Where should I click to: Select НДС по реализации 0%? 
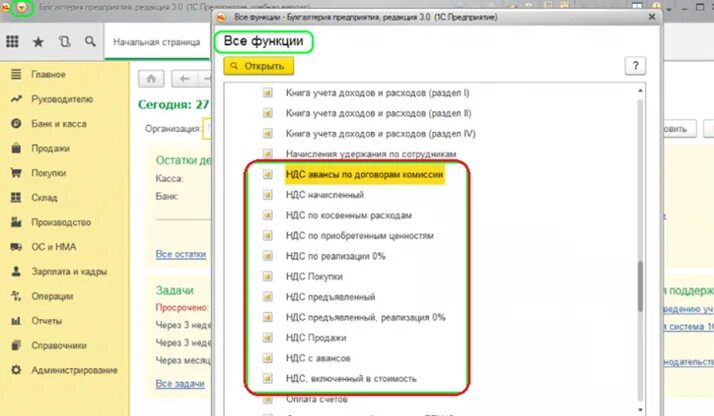tap(336, 256)
